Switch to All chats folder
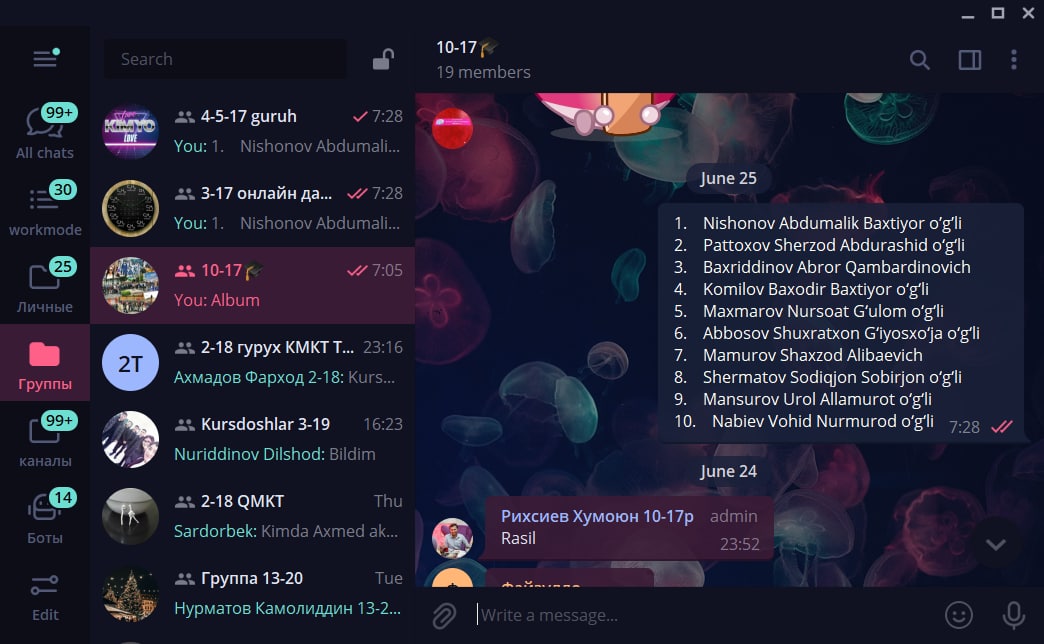 (x=45, y=131)
